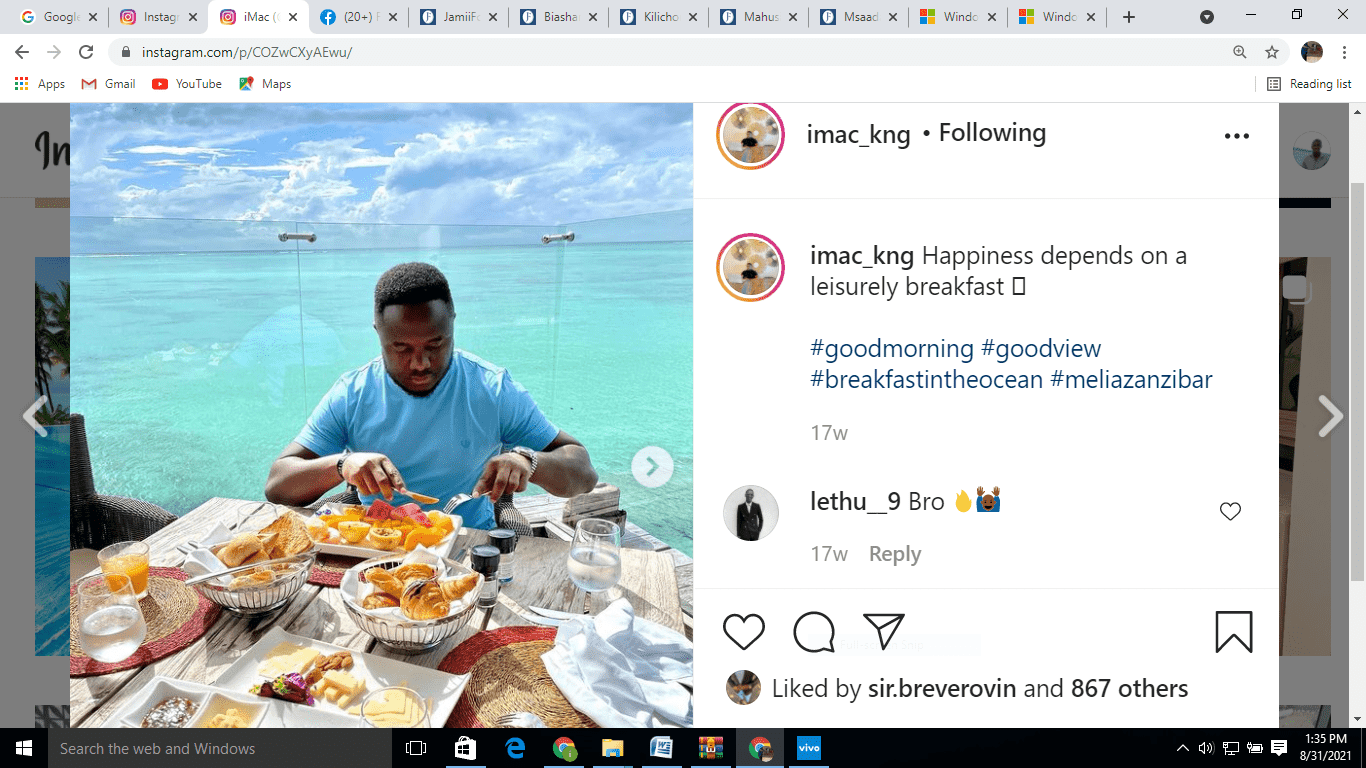Viewport: 1366px width, 768px height.
Task: Go to the next photo in the carousel
Action: coord(652,466)
